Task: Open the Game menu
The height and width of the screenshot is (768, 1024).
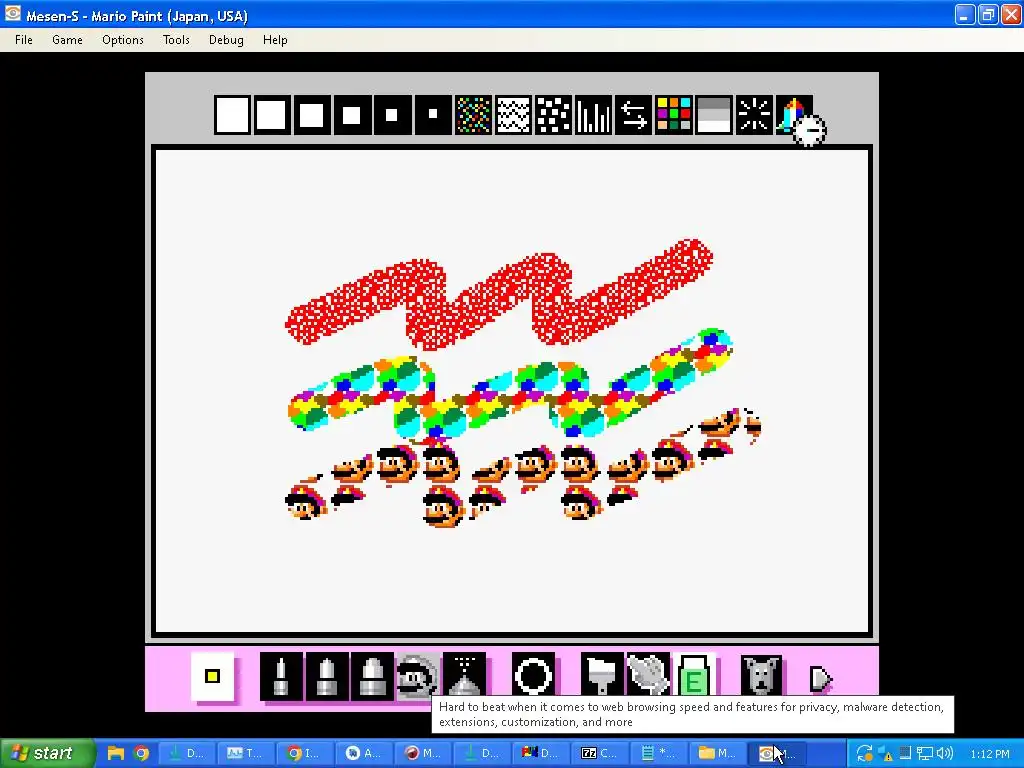Action: pos(67,40)
